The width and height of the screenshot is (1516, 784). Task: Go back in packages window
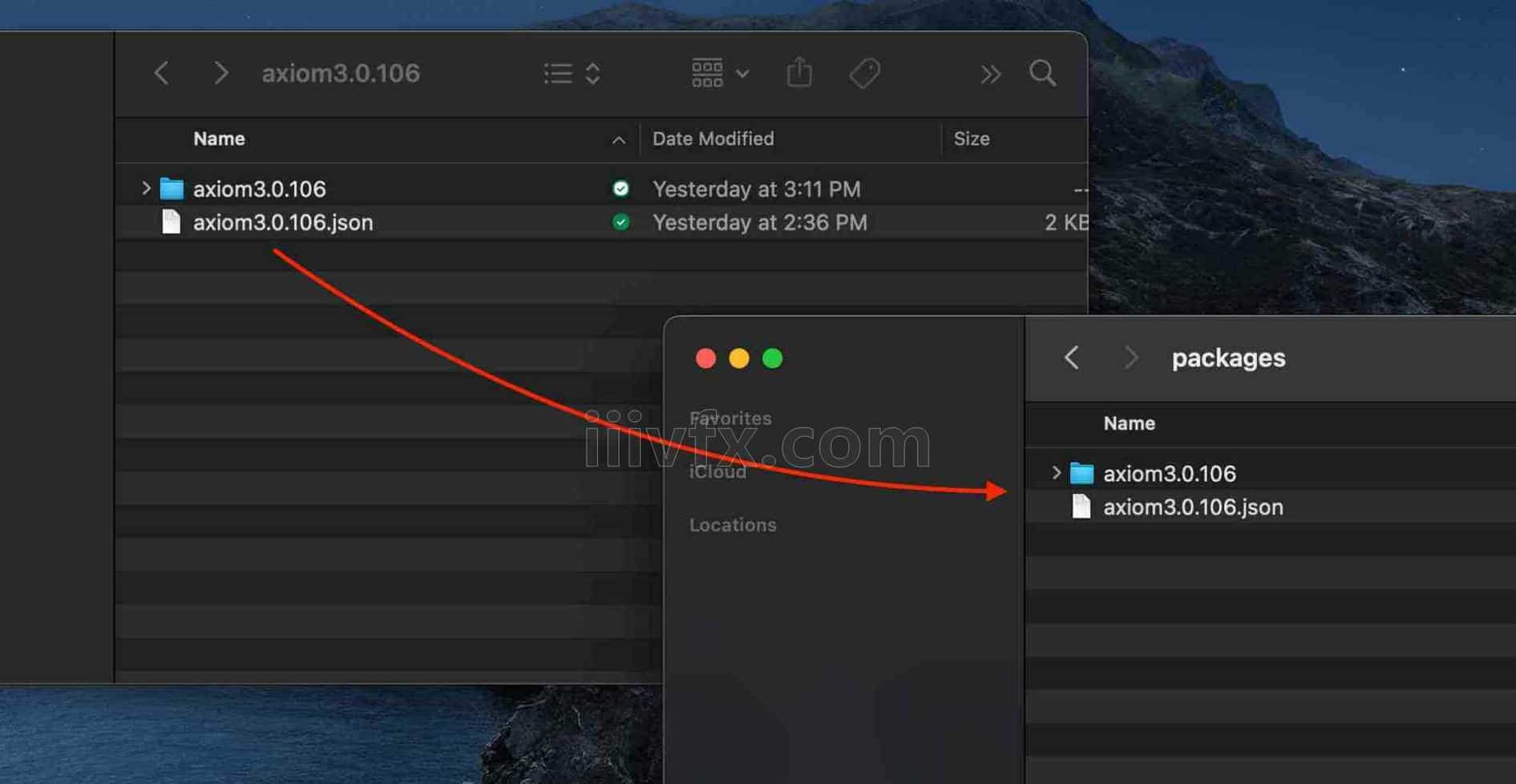1071,358
